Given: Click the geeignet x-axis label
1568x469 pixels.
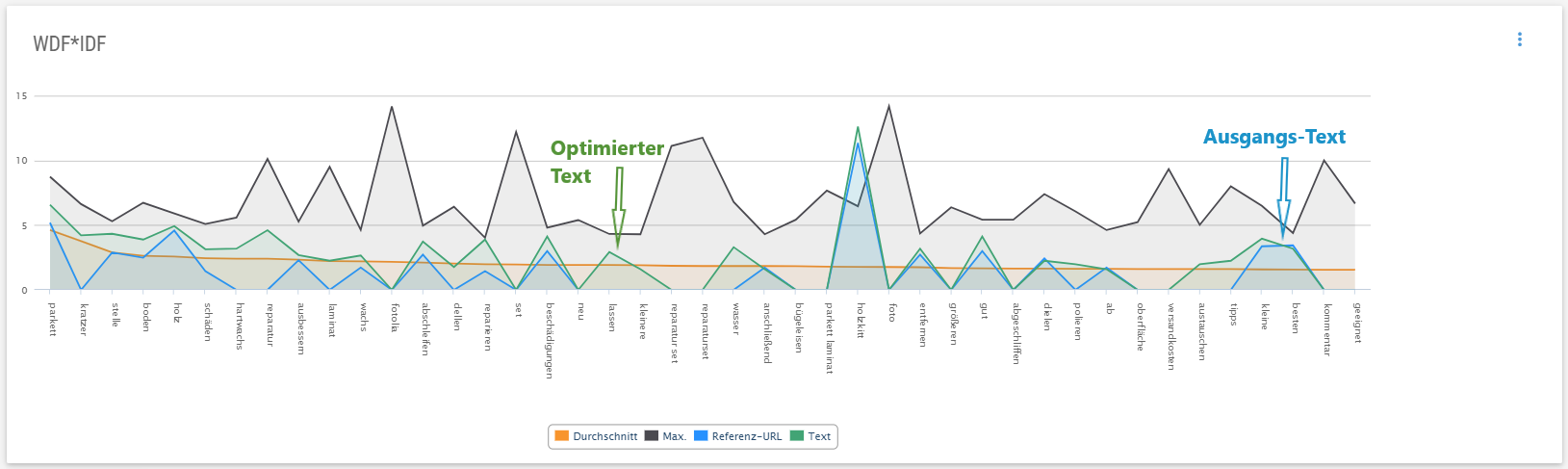Looking at the screenshot, I should tap(1356, 322).
